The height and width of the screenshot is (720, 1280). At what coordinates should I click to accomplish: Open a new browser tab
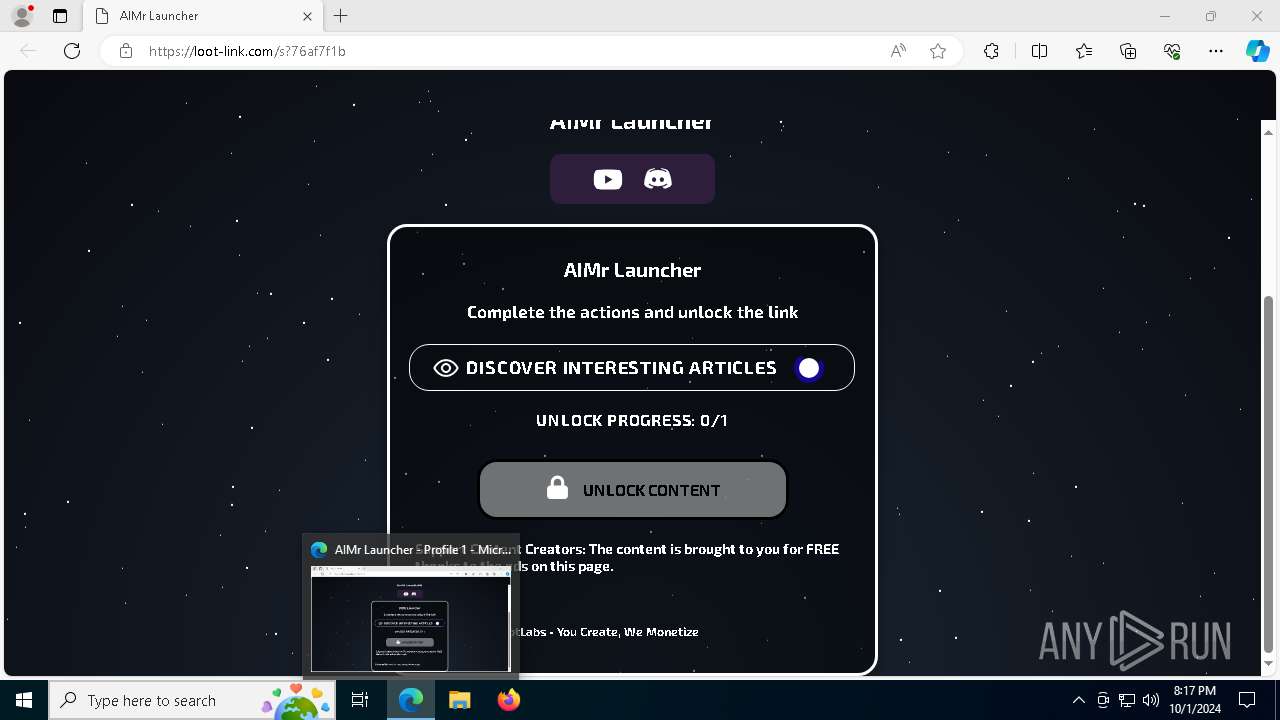click(341, 16)
